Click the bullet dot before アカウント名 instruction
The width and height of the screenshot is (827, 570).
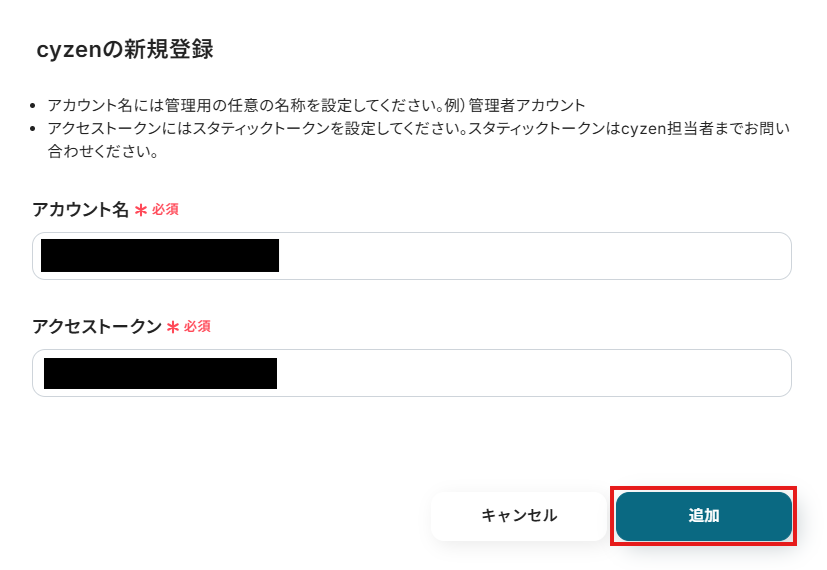tap(35, 105)
